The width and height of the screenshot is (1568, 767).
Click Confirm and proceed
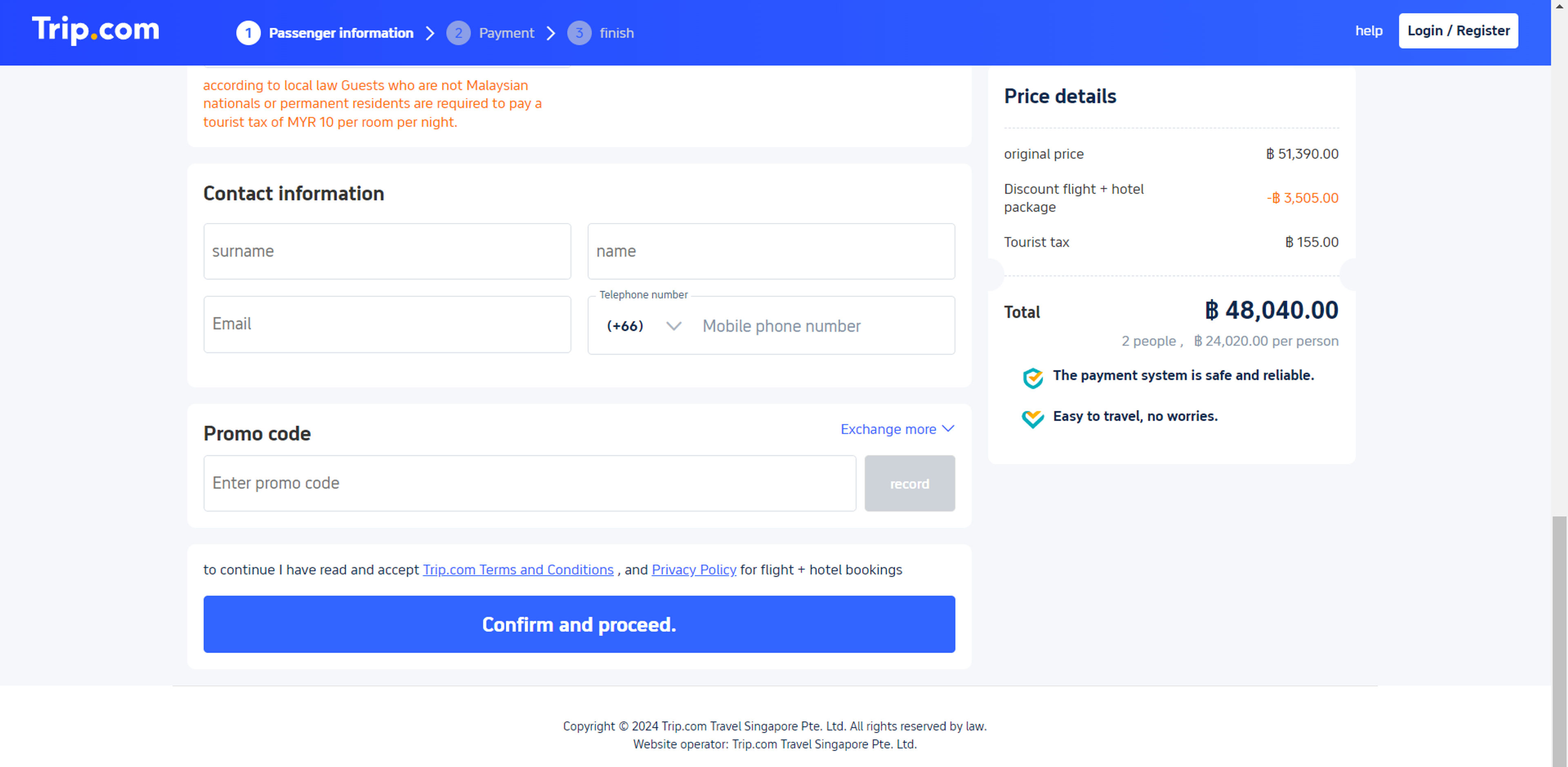tap(579, 624)
